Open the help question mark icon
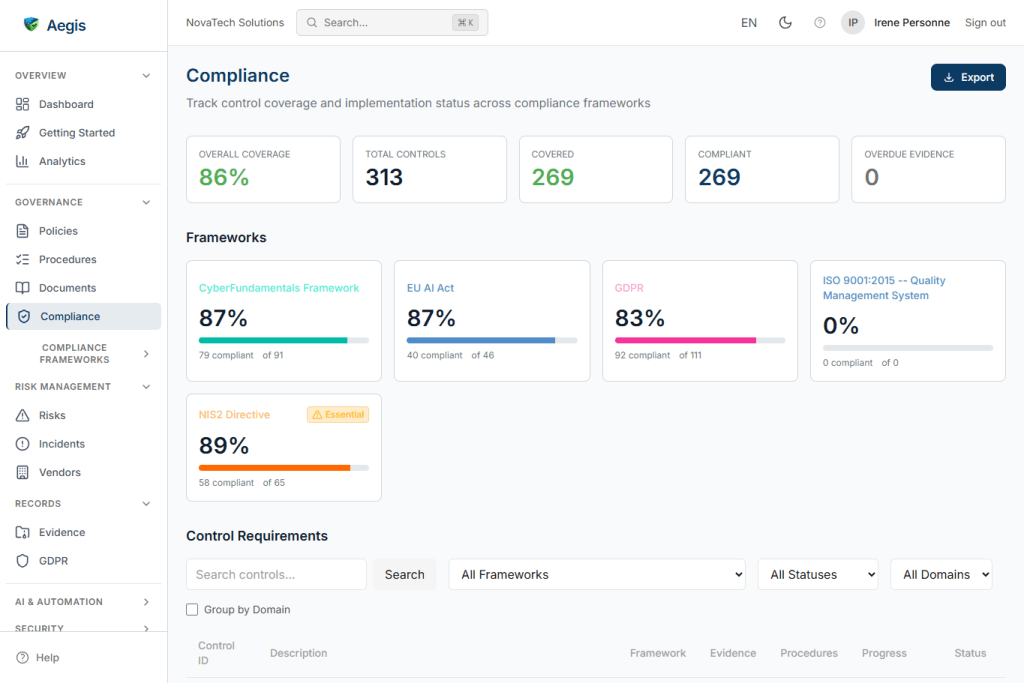This screenshot has width=1024, height=683. [x=819, y=21]
